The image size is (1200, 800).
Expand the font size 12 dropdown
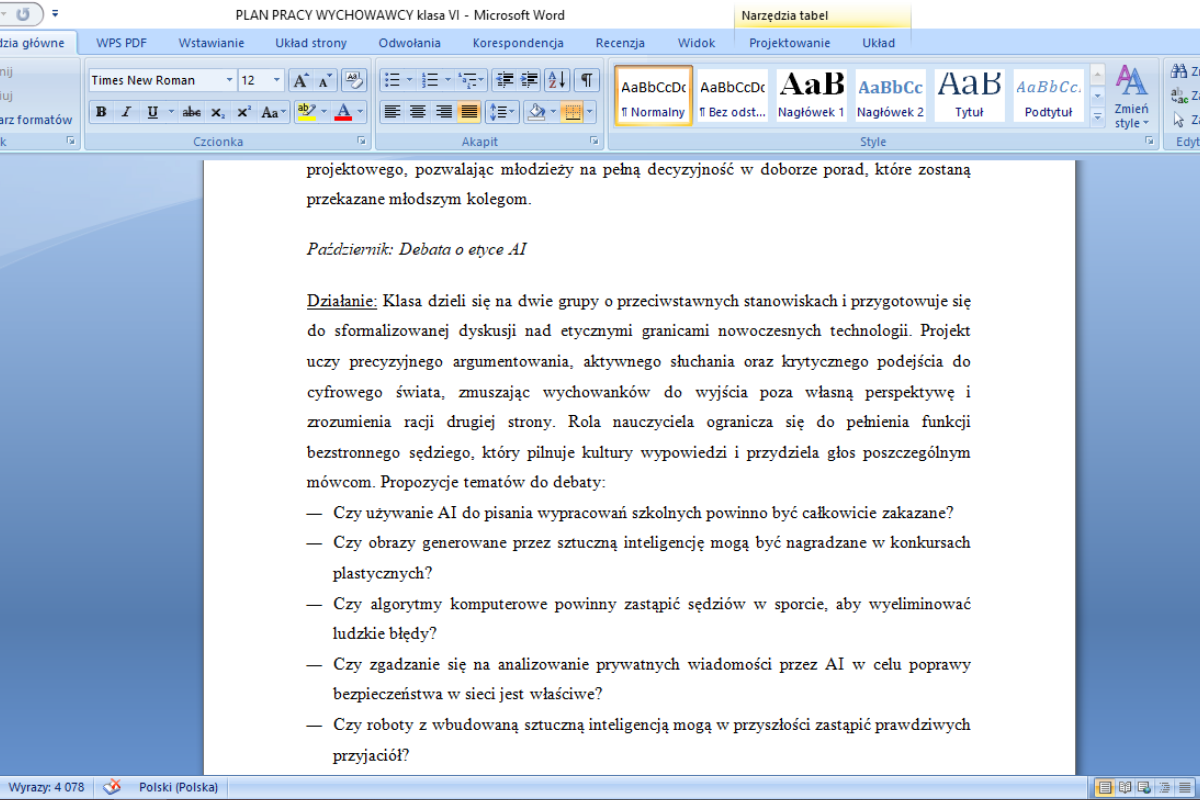click(277, 80)
